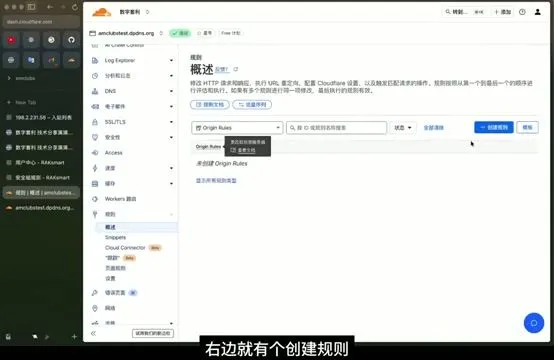Click the 全部清除 clear all link
Image resolution: width=554 pixels, height=360 pixels.
434,128
